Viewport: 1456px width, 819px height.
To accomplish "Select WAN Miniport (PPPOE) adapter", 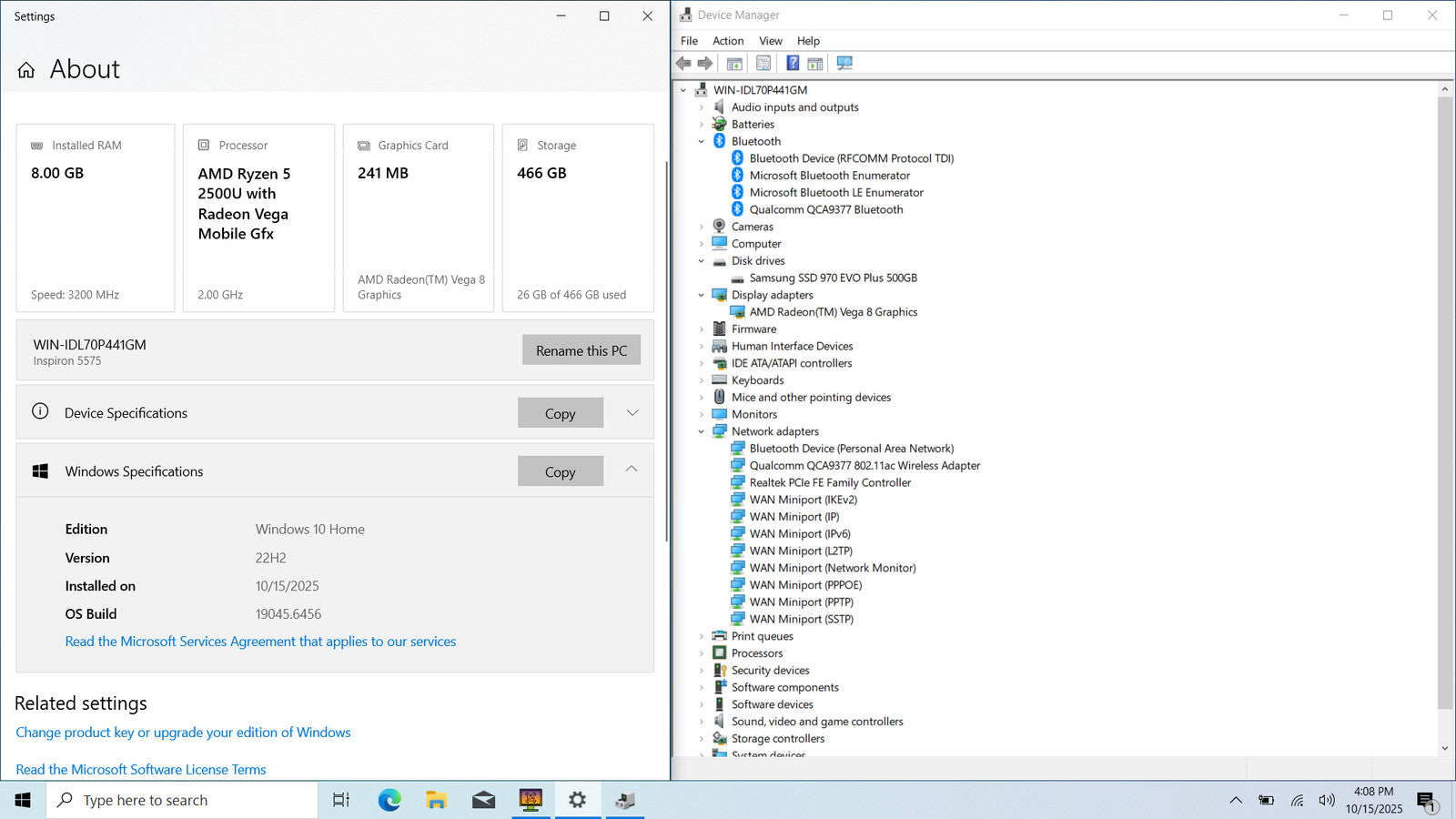I will coord(805,585).
